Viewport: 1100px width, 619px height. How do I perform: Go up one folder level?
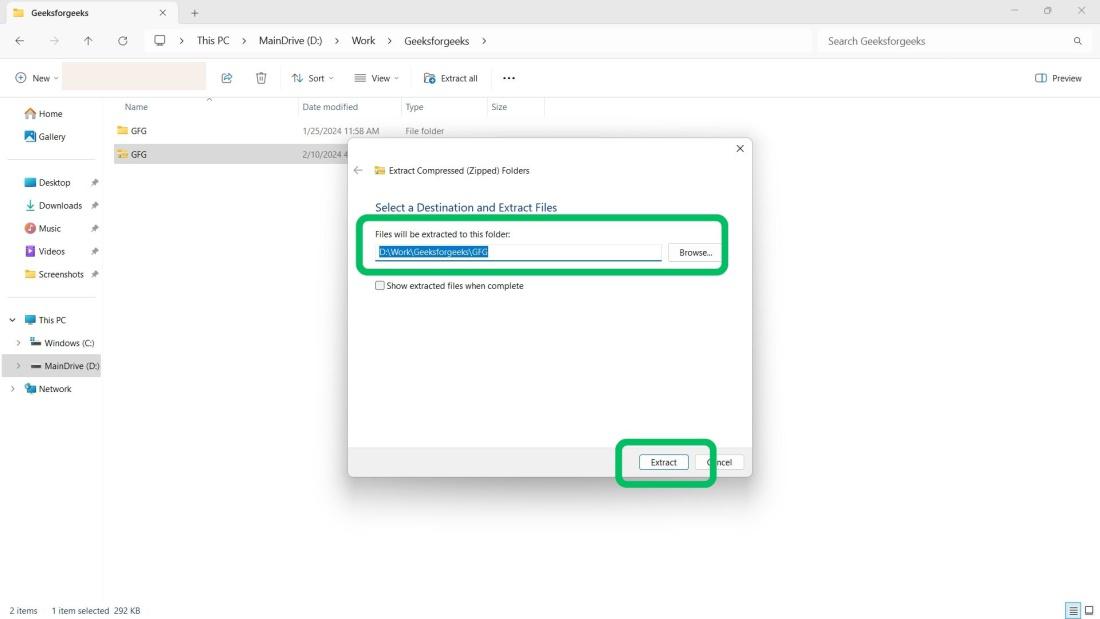(88, 41)
